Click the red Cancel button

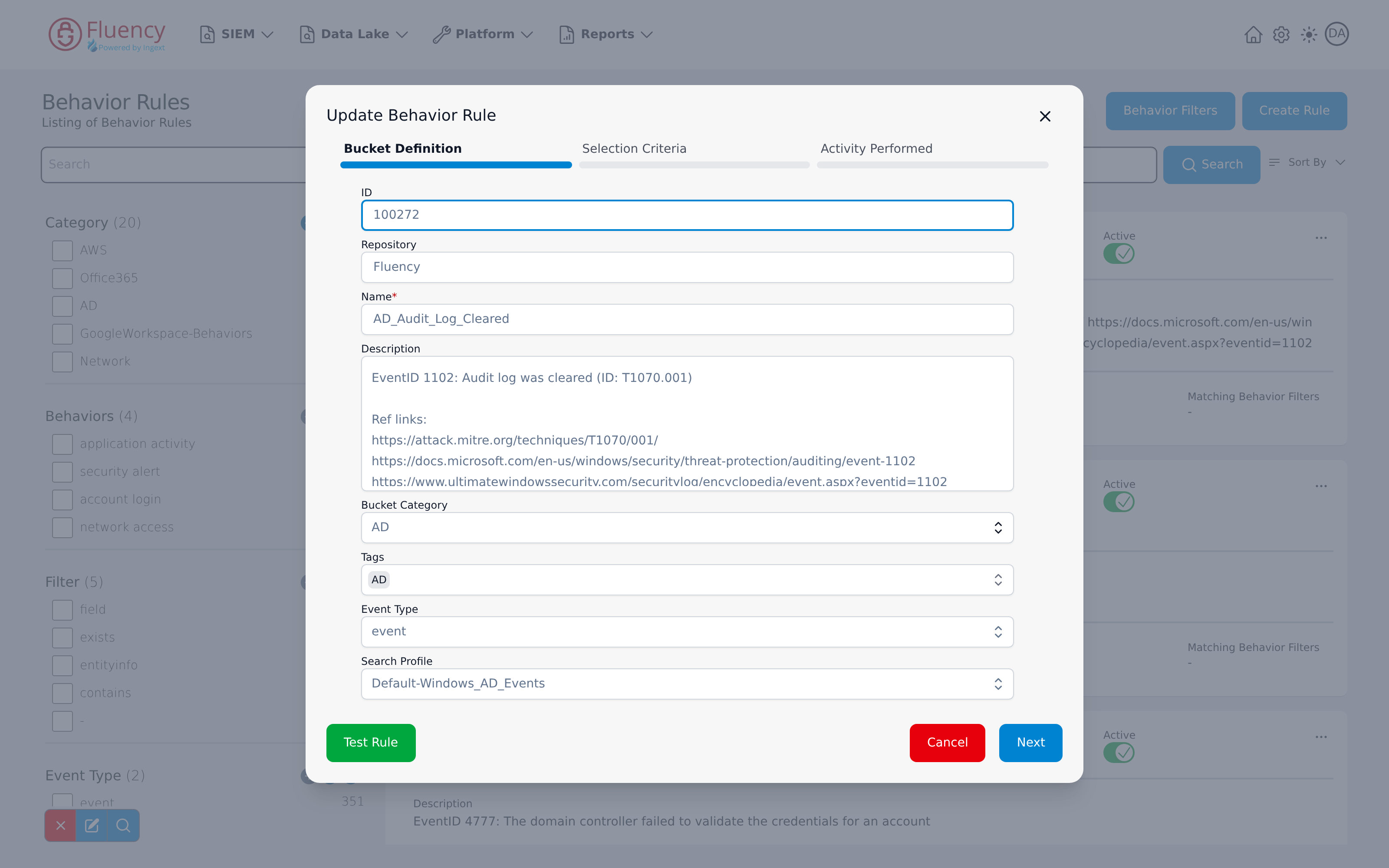947,743
